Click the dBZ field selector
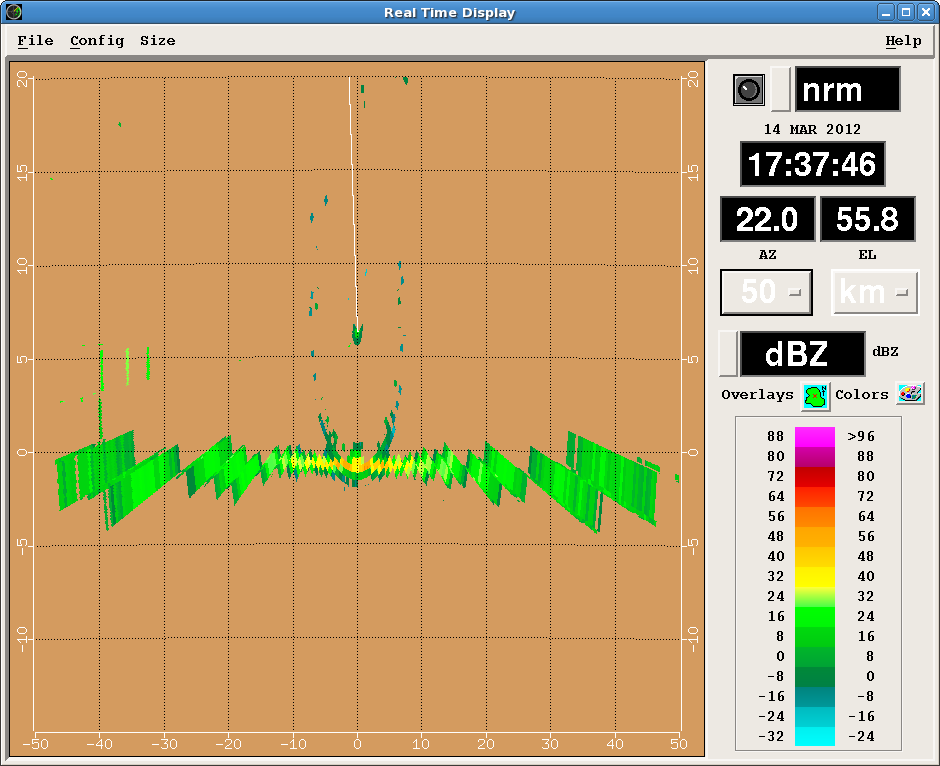This screenshot has height=766, width=940. coord(803,354)
